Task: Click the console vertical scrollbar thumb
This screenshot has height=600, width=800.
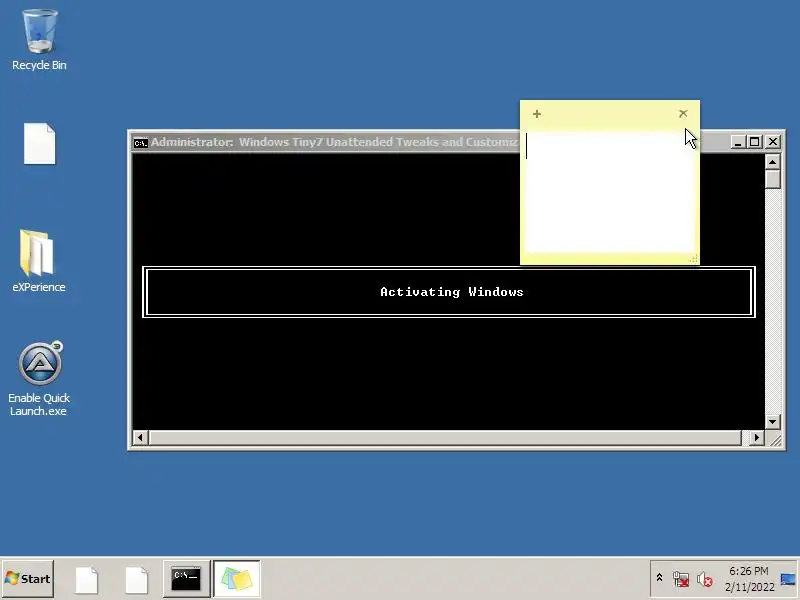Action: pyautogui.click(x=772, y=179)
